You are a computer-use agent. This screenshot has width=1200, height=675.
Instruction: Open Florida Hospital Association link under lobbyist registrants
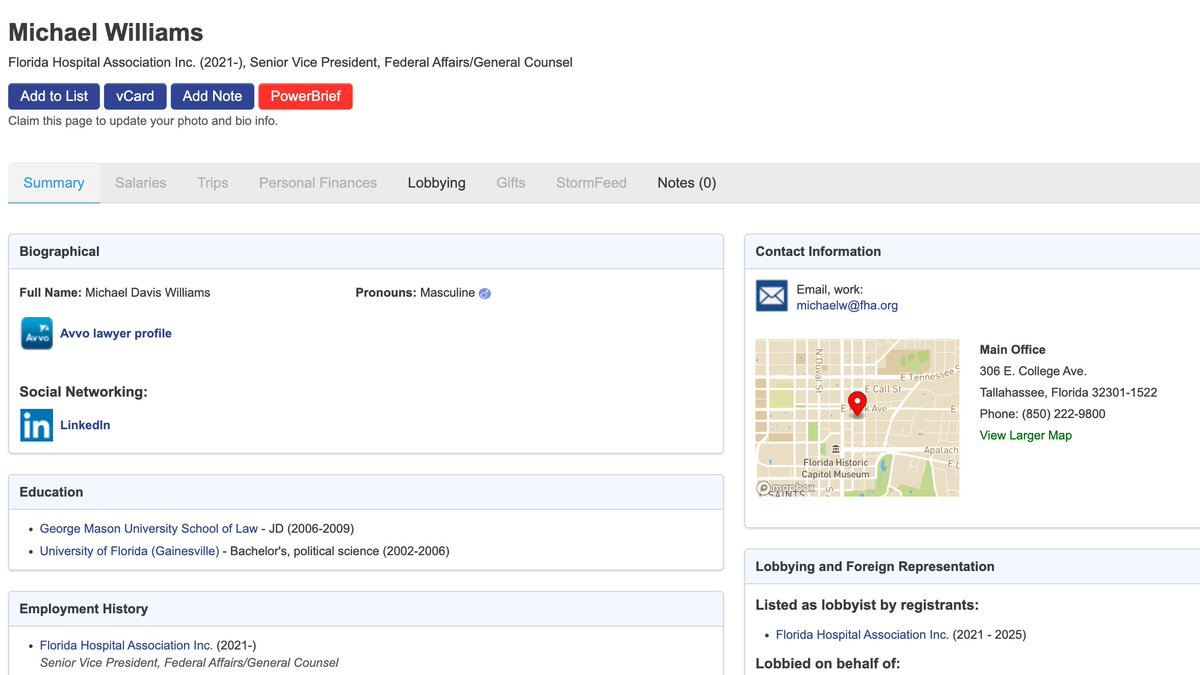coord(862,634)
